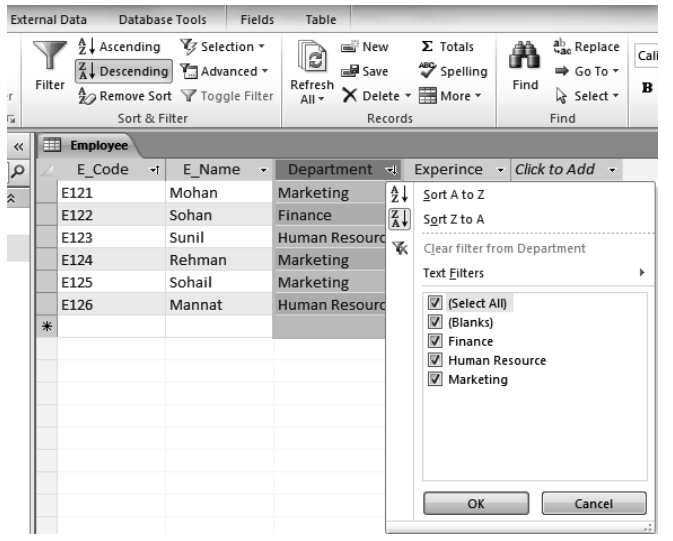Click Totals sigma button
Viewport: 673px width, 541px height.
click(447, 47)
